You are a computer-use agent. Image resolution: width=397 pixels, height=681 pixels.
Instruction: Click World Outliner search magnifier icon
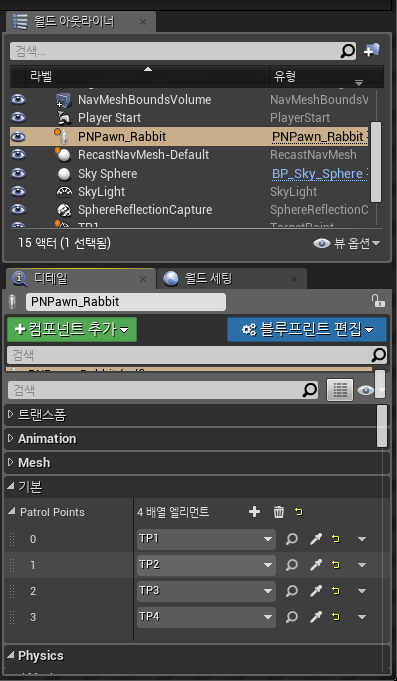coord(347,51)
